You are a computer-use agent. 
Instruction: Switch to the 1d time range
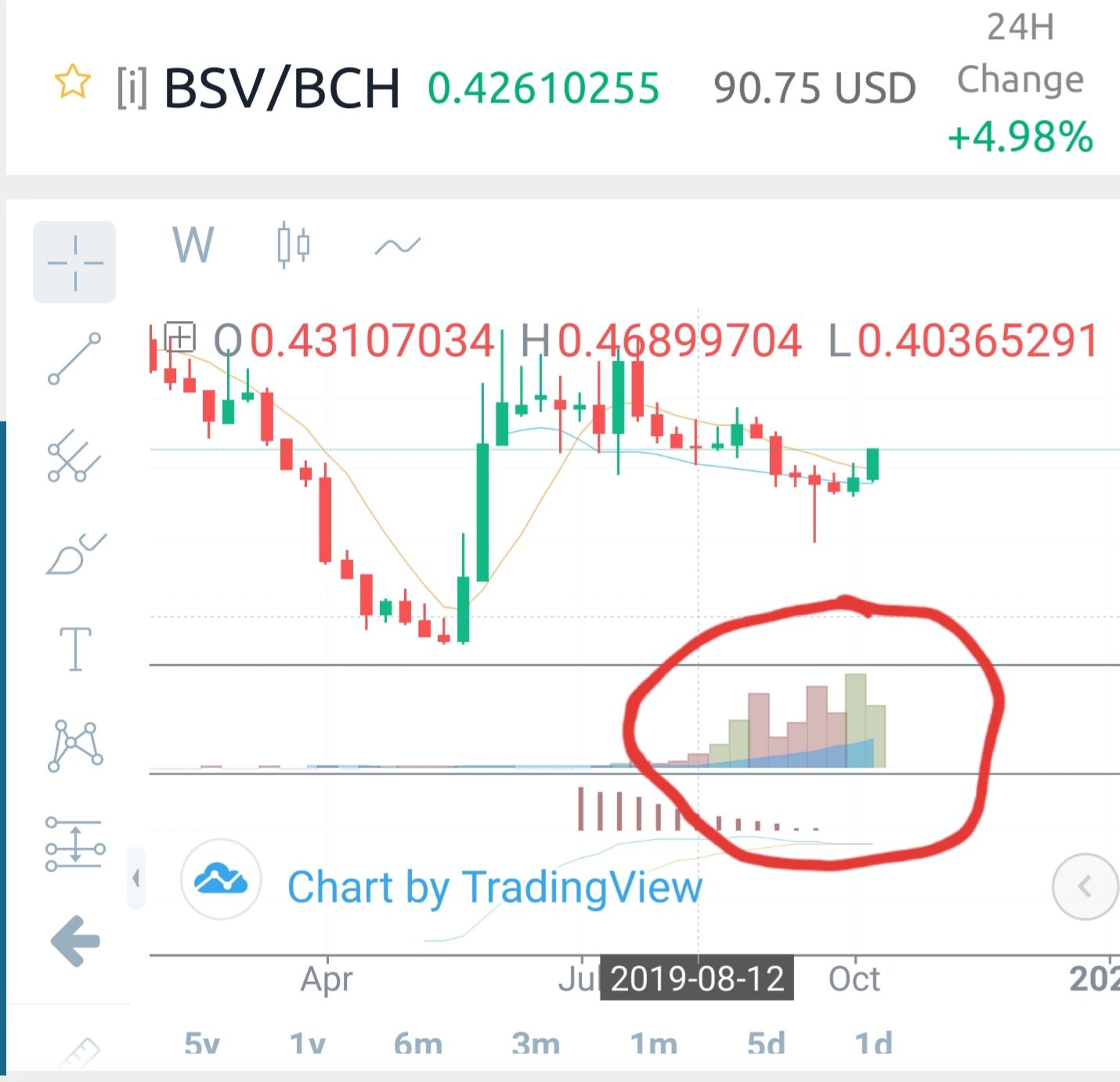pyautogui.click(x=873, y=1043)
